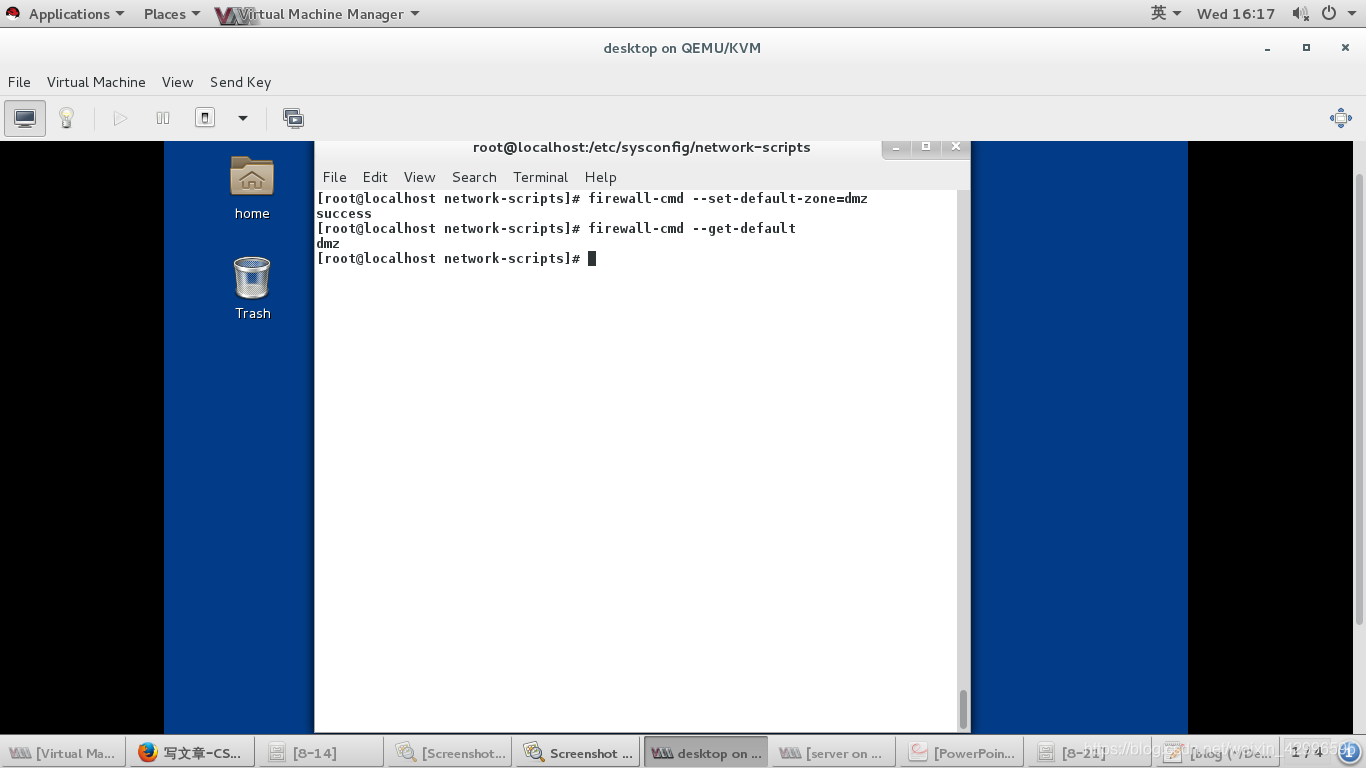The image size is (1366, 768).
Task: Click the firewall-cmd --get-default command line
Action: [x=556, y=228]
